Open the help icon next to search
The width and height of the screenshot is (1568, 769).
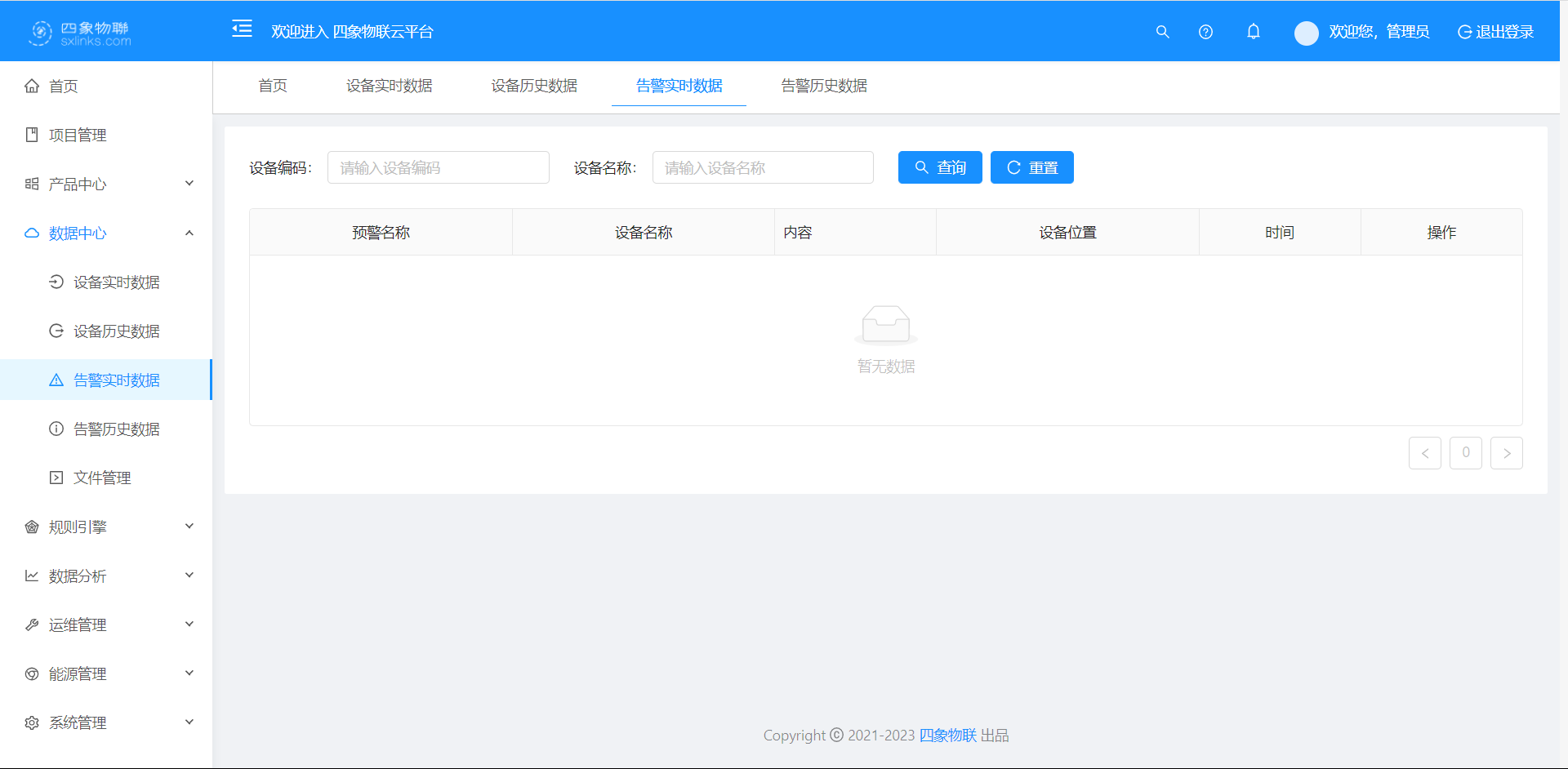(x=1205, y=32)
